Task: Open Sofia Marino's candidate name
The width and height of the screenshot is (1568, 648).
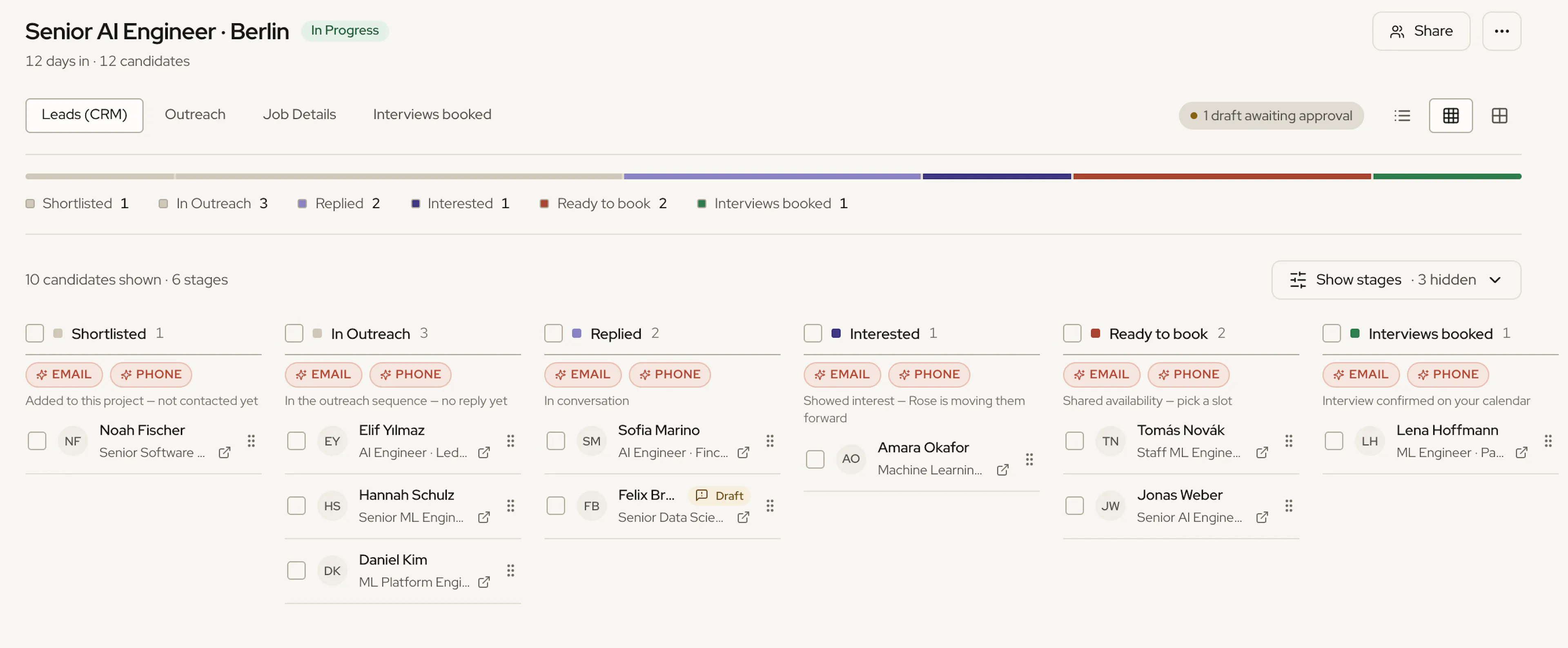Action: tap(659, 430)
